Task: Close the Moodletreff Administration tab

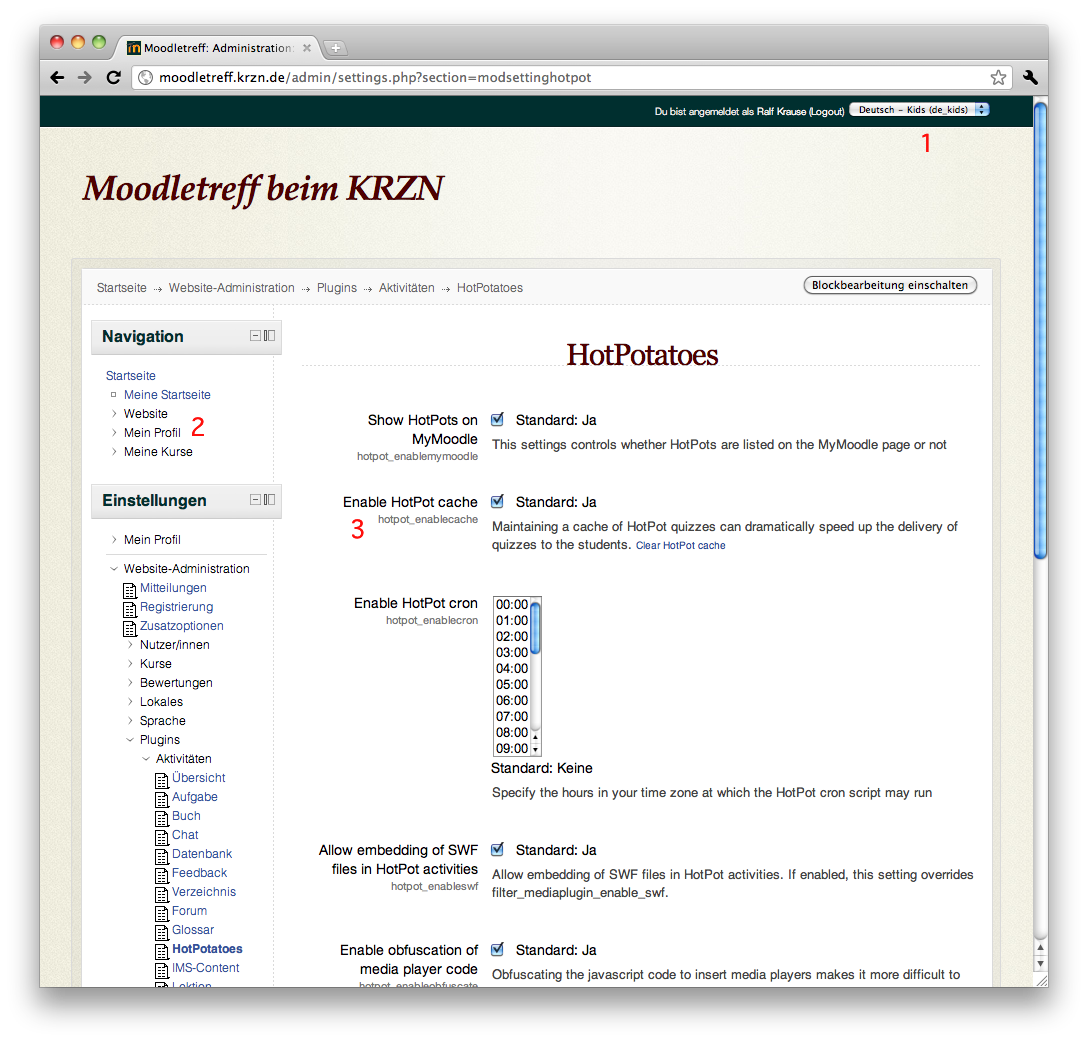Action: pyautogui.click(x=307, y=48)
